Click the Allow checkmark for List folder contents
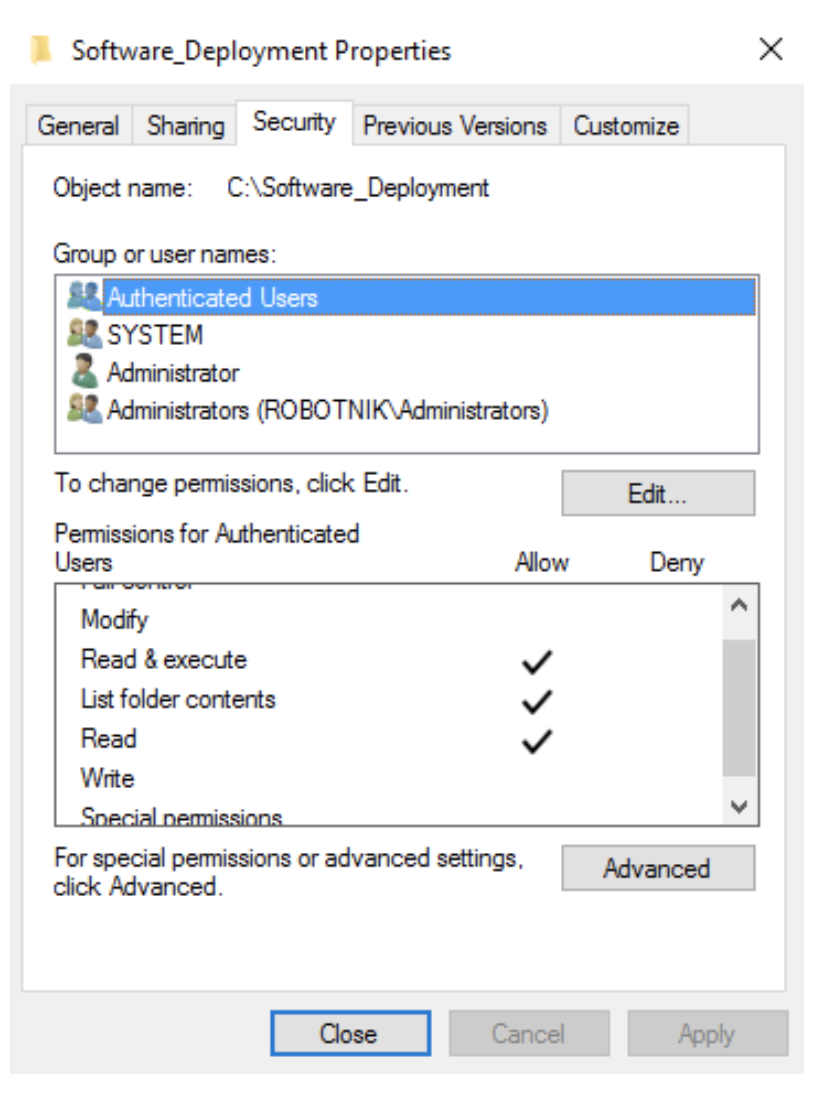The width and height of the screenshot is (822, 1098). [537, 701]
